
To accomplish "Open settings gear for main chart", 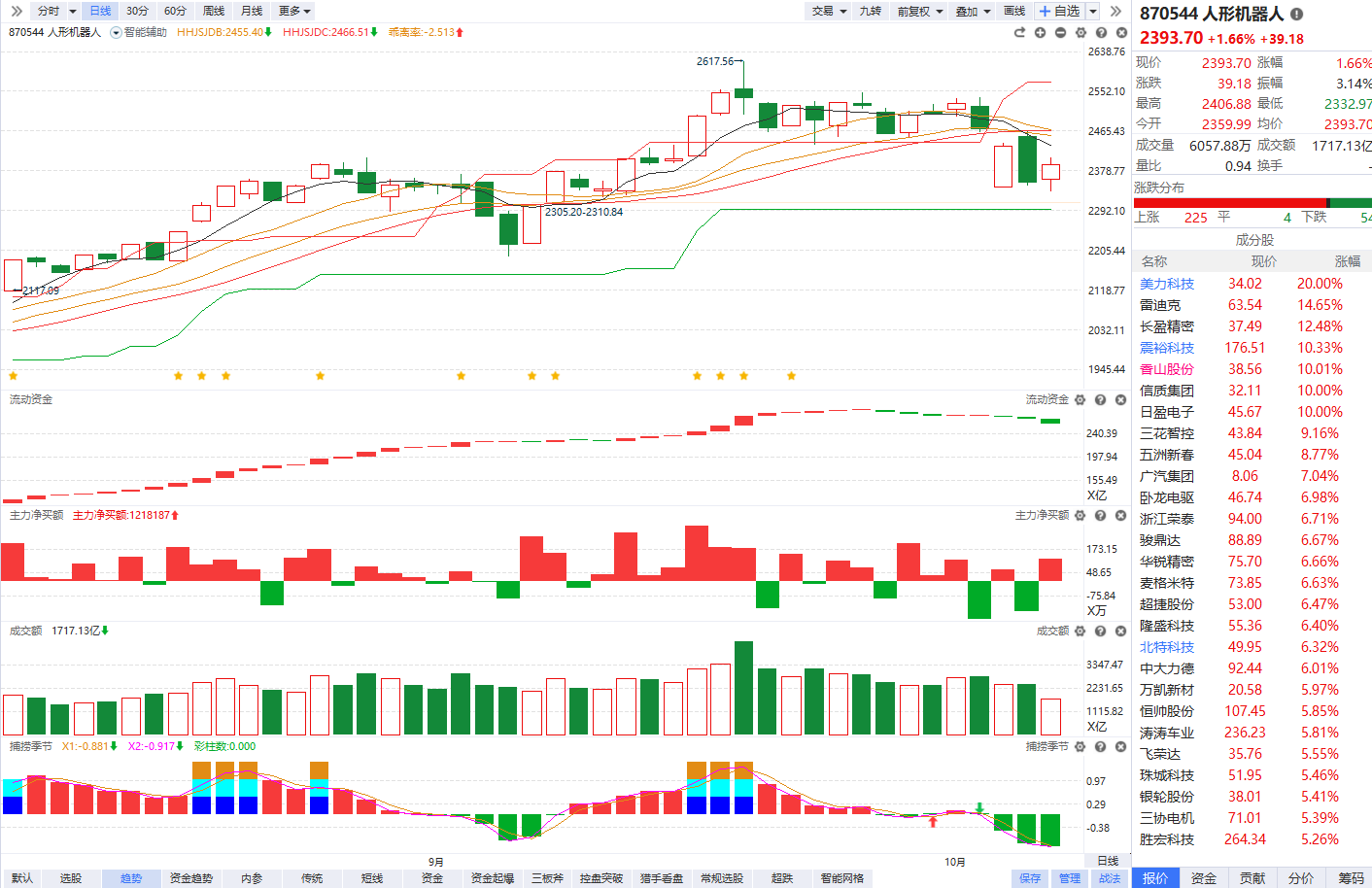I will click(1080, 32).
